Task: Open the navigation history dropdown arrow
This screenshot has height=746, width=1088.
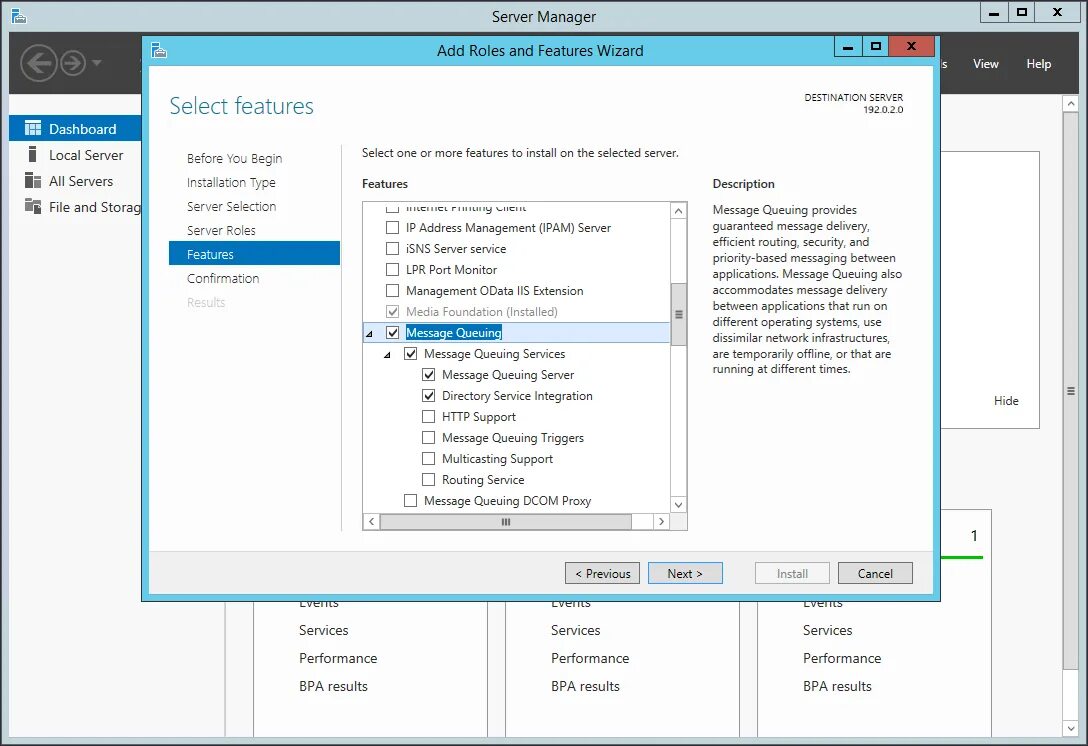Action: point(96,63)
